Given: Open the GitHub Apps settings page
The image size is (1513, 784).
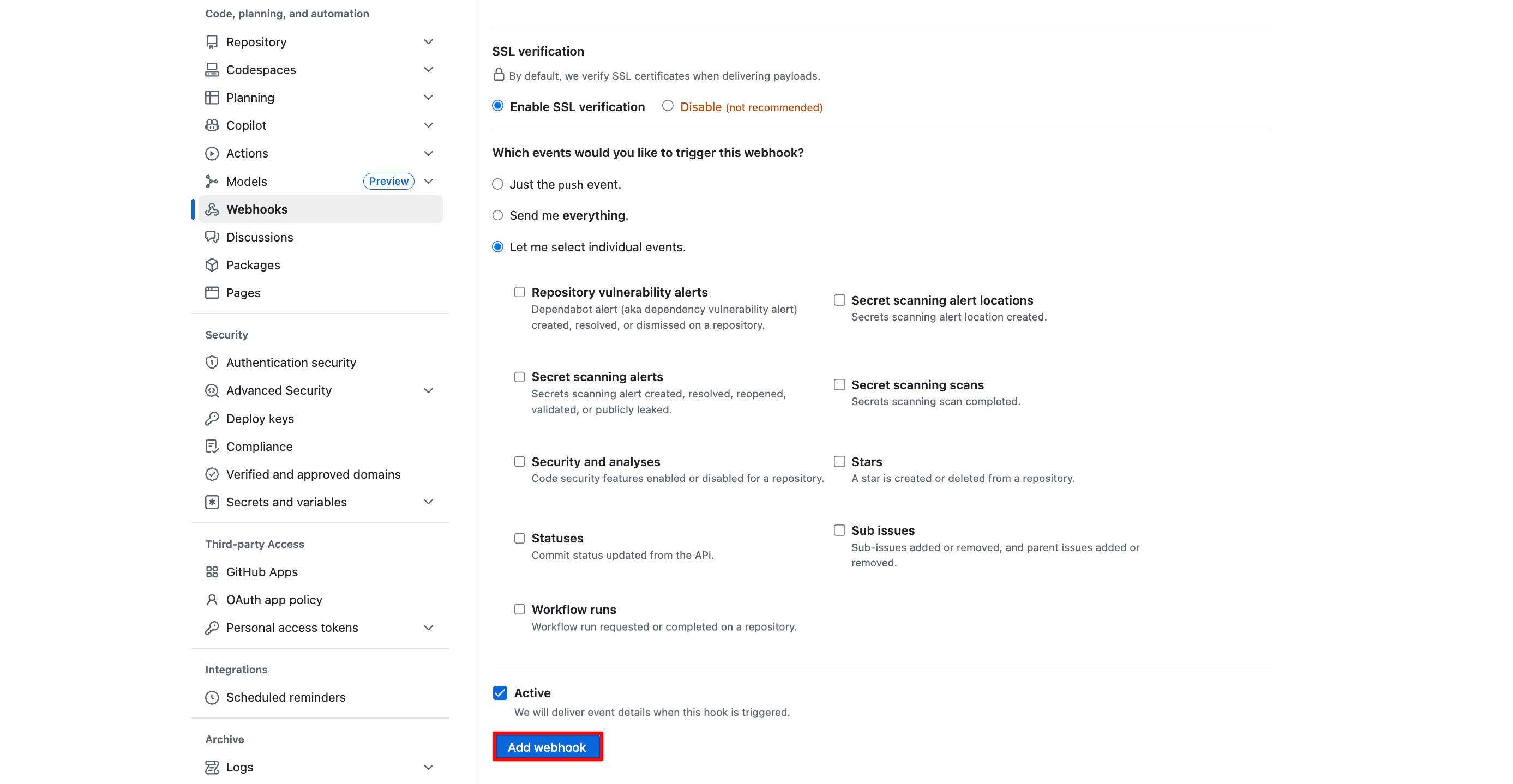Looking at the screenshot, I should 261,571.
